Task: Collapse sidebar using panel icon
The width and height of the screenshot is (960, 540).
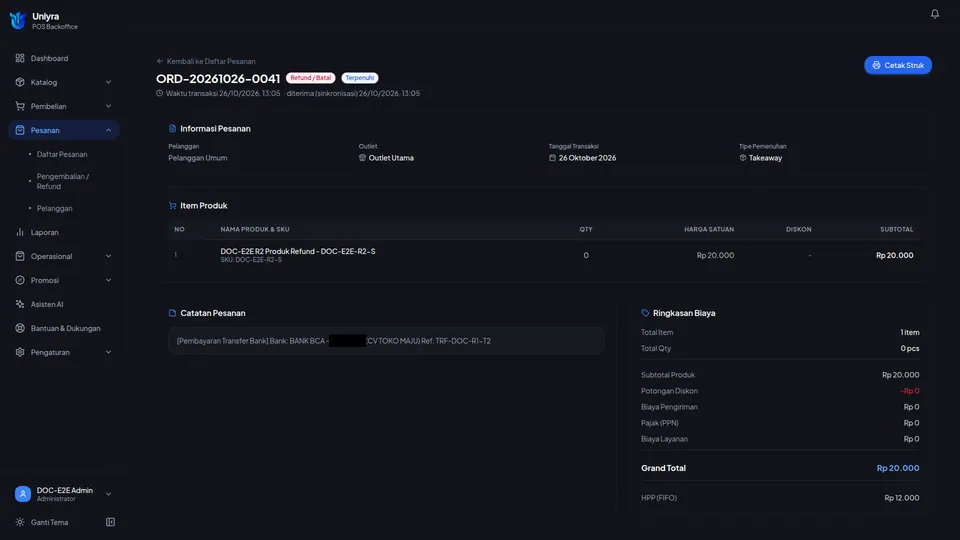Action: 110,522
